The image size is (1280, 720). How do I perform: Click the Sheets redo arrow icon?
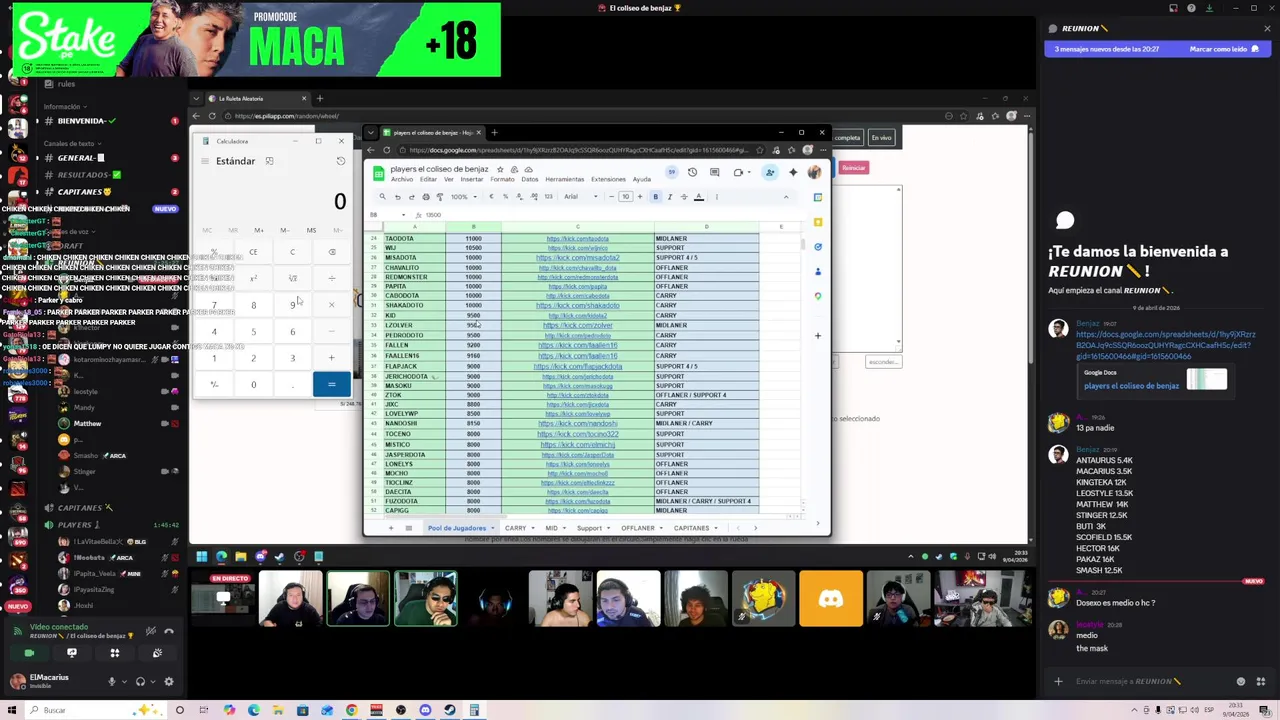(x=412, y=197)
